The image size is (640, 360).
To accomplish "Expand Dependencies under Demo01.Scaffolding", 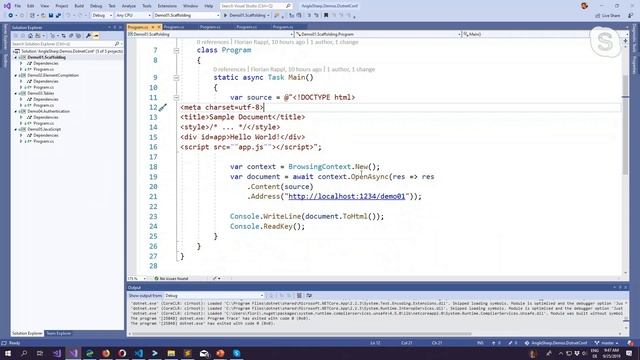I will tap(21, 63).
